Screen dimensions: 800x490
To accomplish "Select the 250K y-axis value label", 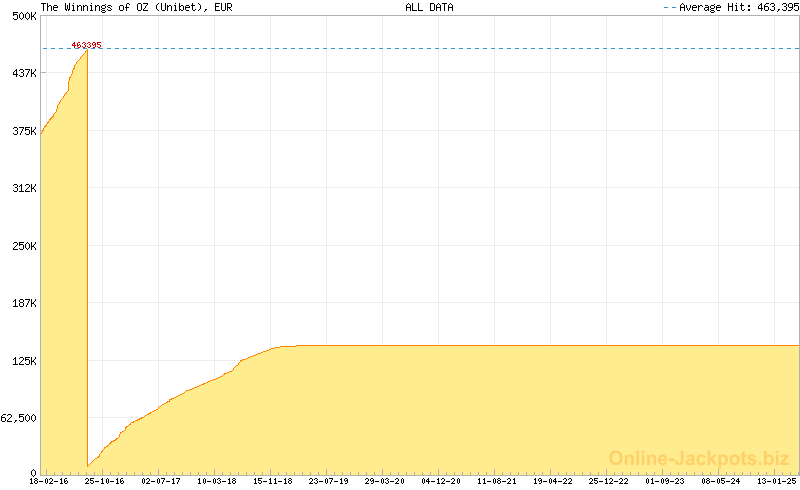I will point(24,246).
